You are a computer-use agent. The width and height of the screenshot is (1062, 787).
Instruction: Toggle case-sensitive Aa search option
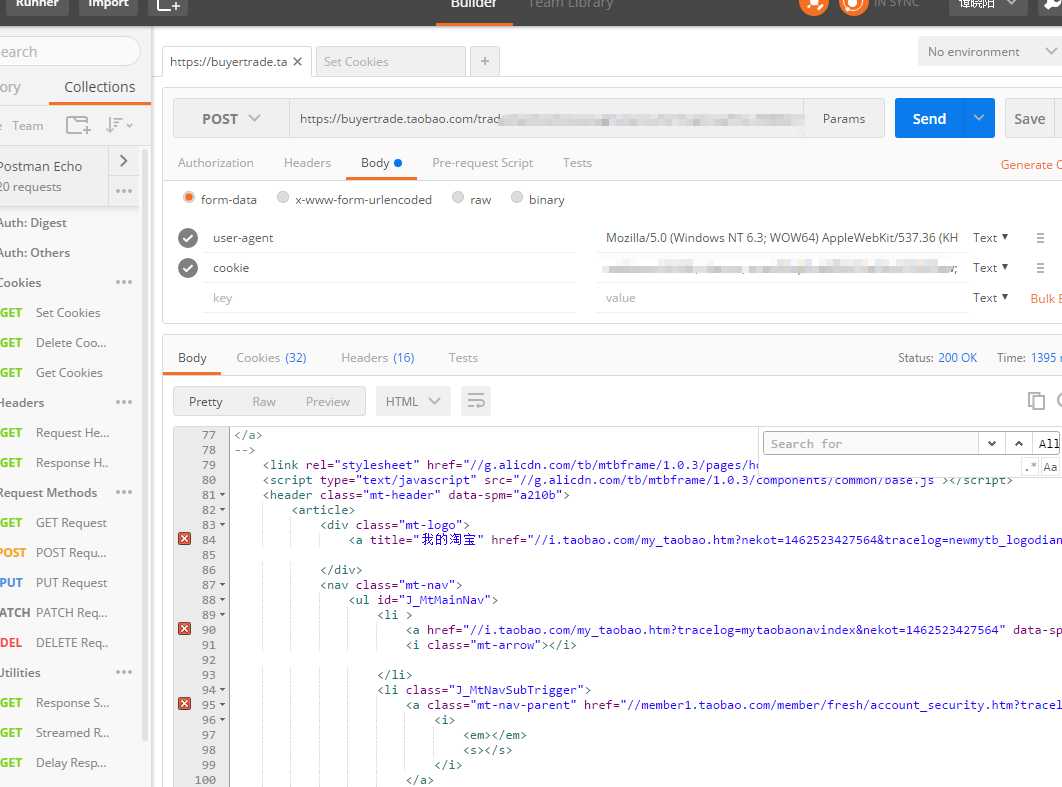[x=1050, y=467]
